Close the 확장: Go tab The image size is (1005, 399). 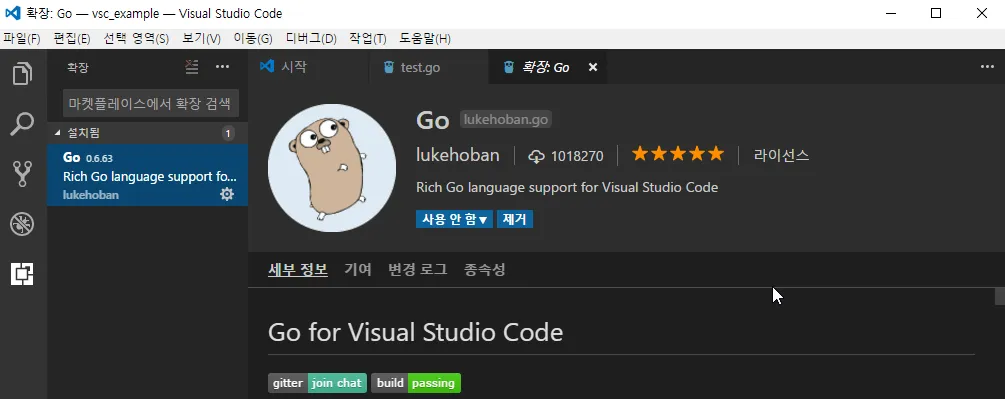click(593, 67)
